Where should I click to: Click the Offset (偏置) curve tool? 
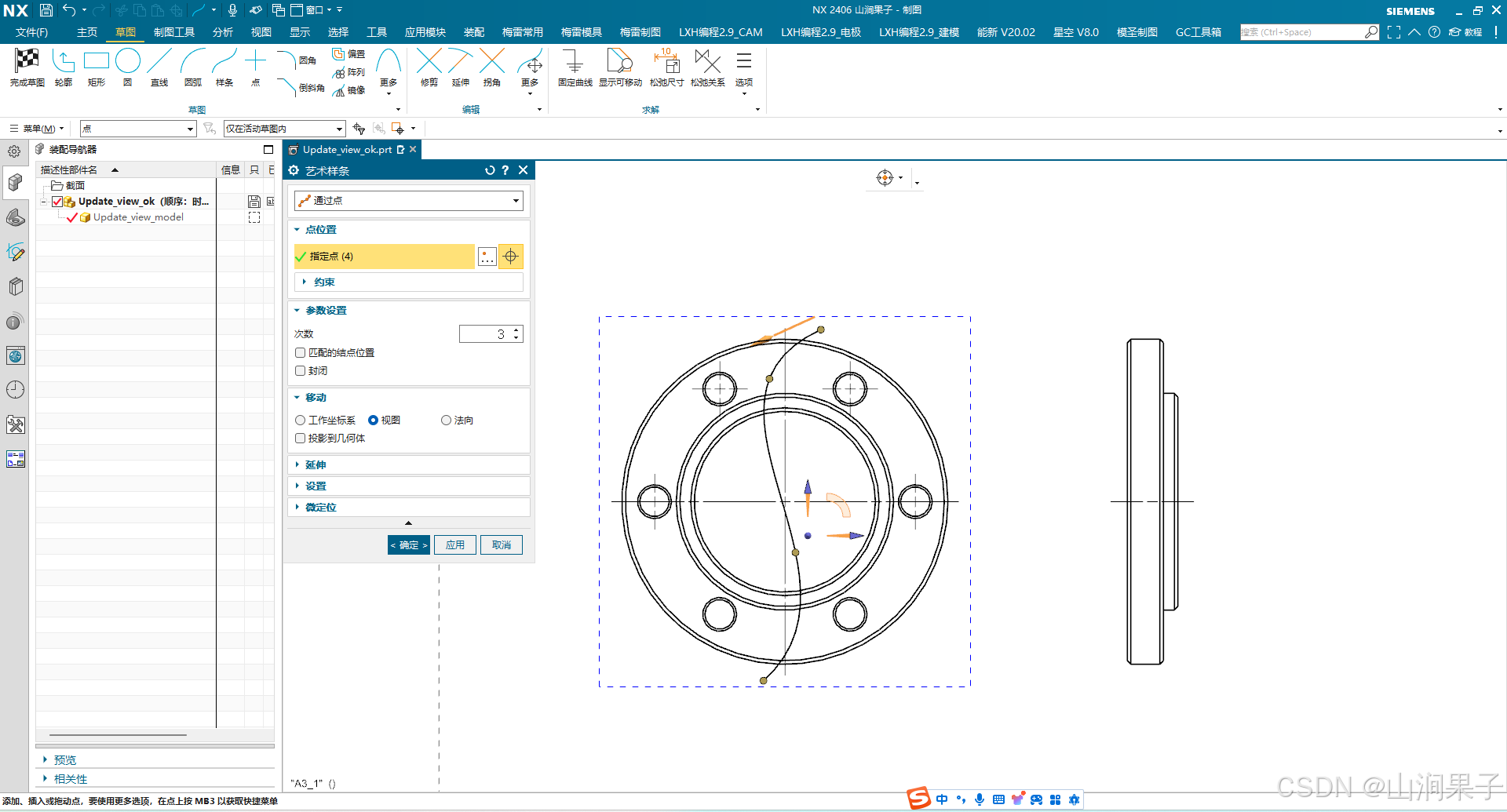(x=349, y=54)
